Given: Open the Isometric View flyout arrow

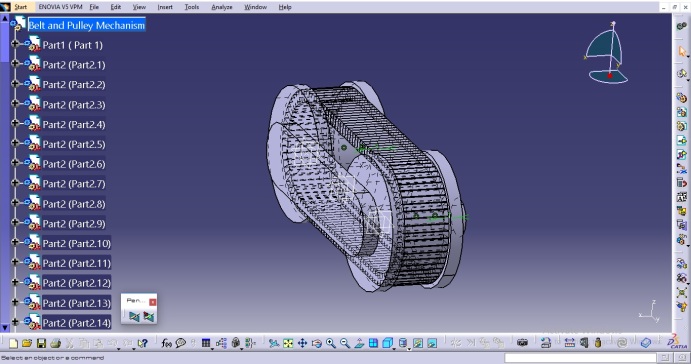Looking at the screenshot, I should click(x=394, y=349).
